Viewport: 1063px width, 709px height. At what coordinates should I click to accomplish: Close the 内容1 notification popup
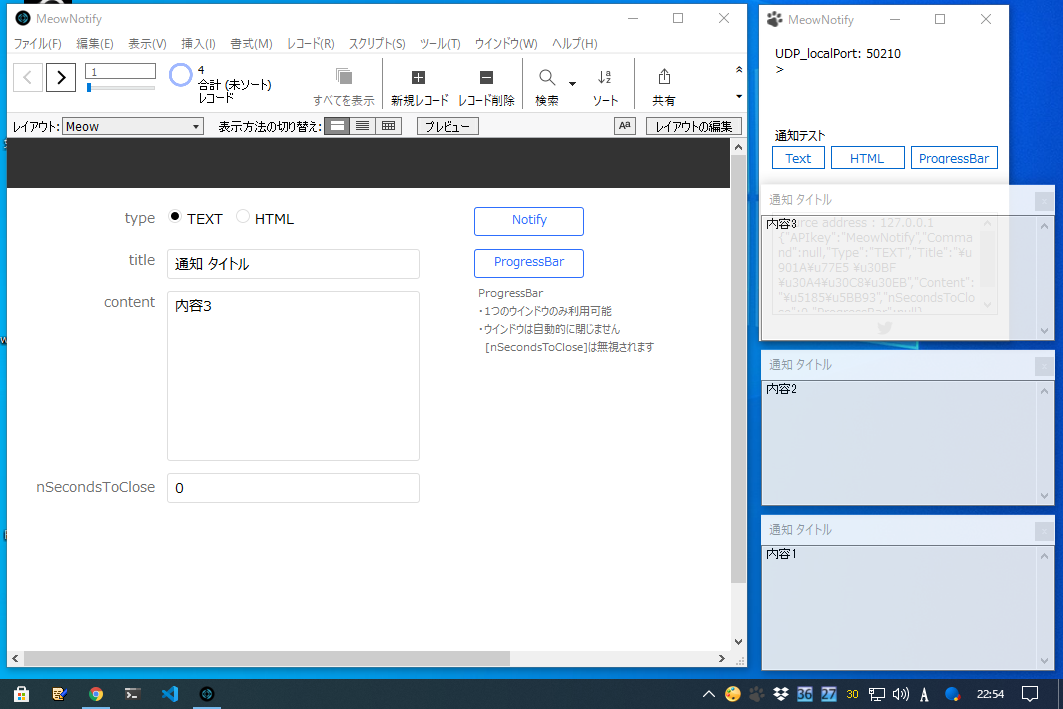click(1044, 531)
